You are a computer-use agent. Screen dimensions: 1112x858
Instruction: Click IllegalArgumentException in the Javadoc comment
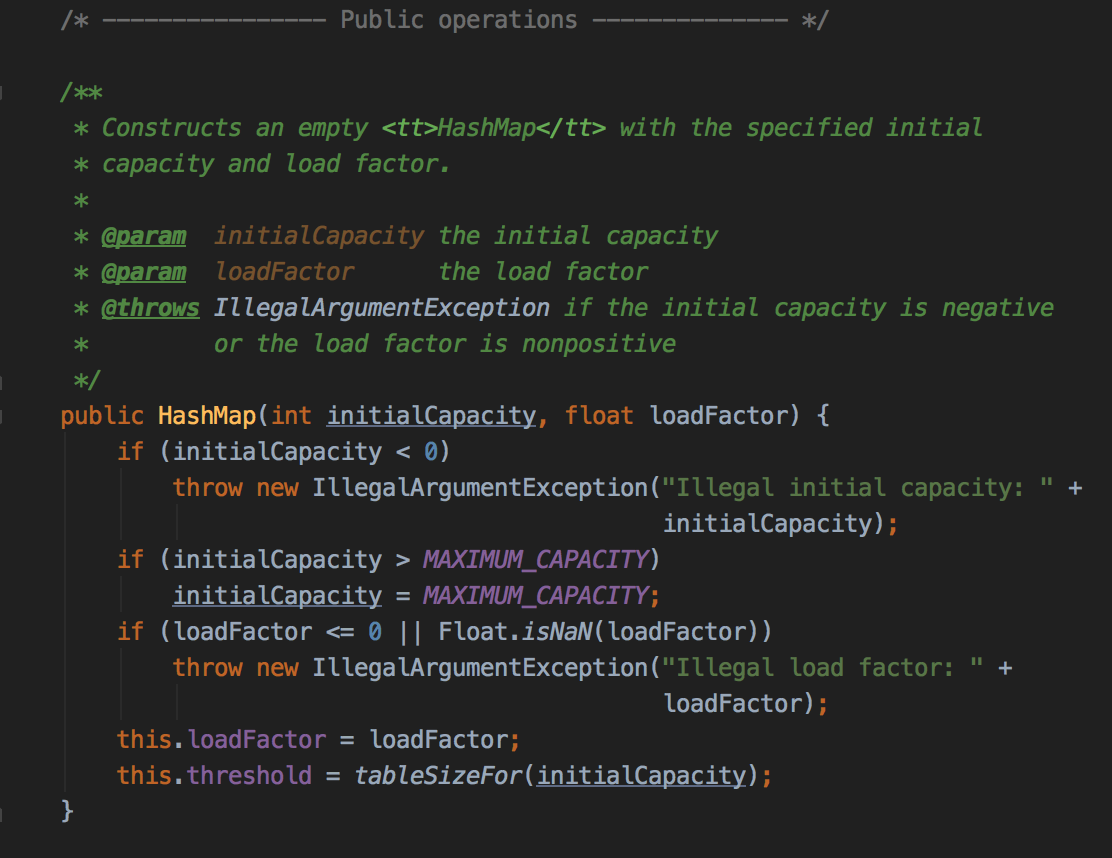[x=381, y=308]
